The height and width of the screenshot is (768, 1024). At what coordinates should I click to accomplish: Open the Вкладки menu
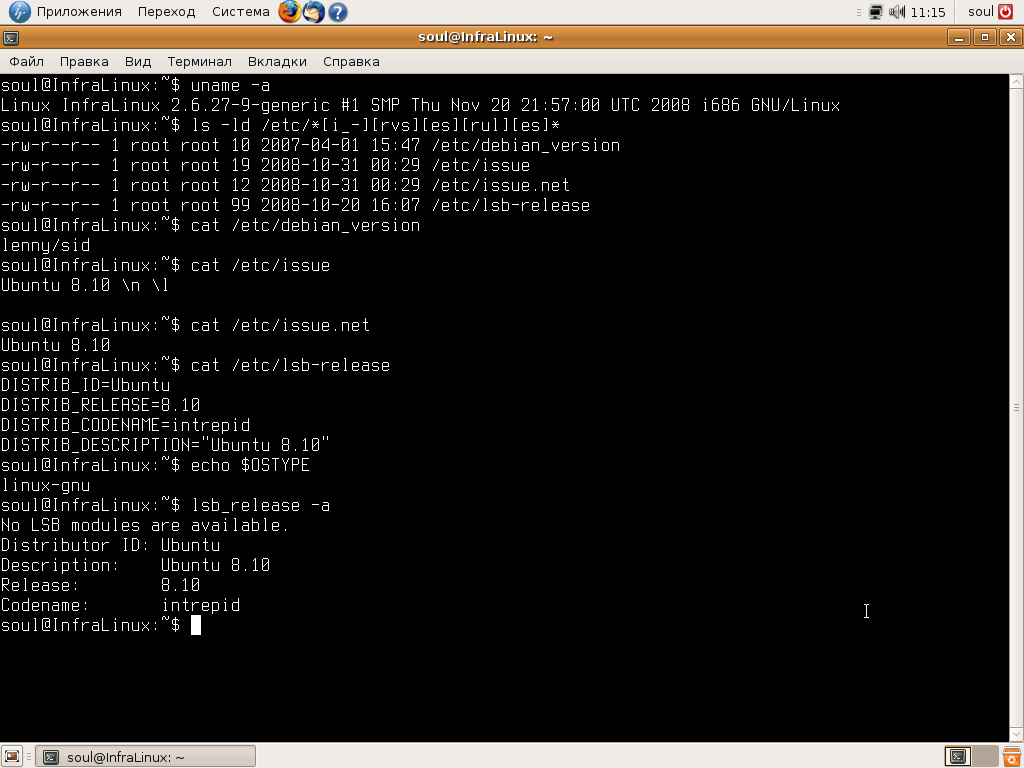pyautogui.click(x=277, y=61)
